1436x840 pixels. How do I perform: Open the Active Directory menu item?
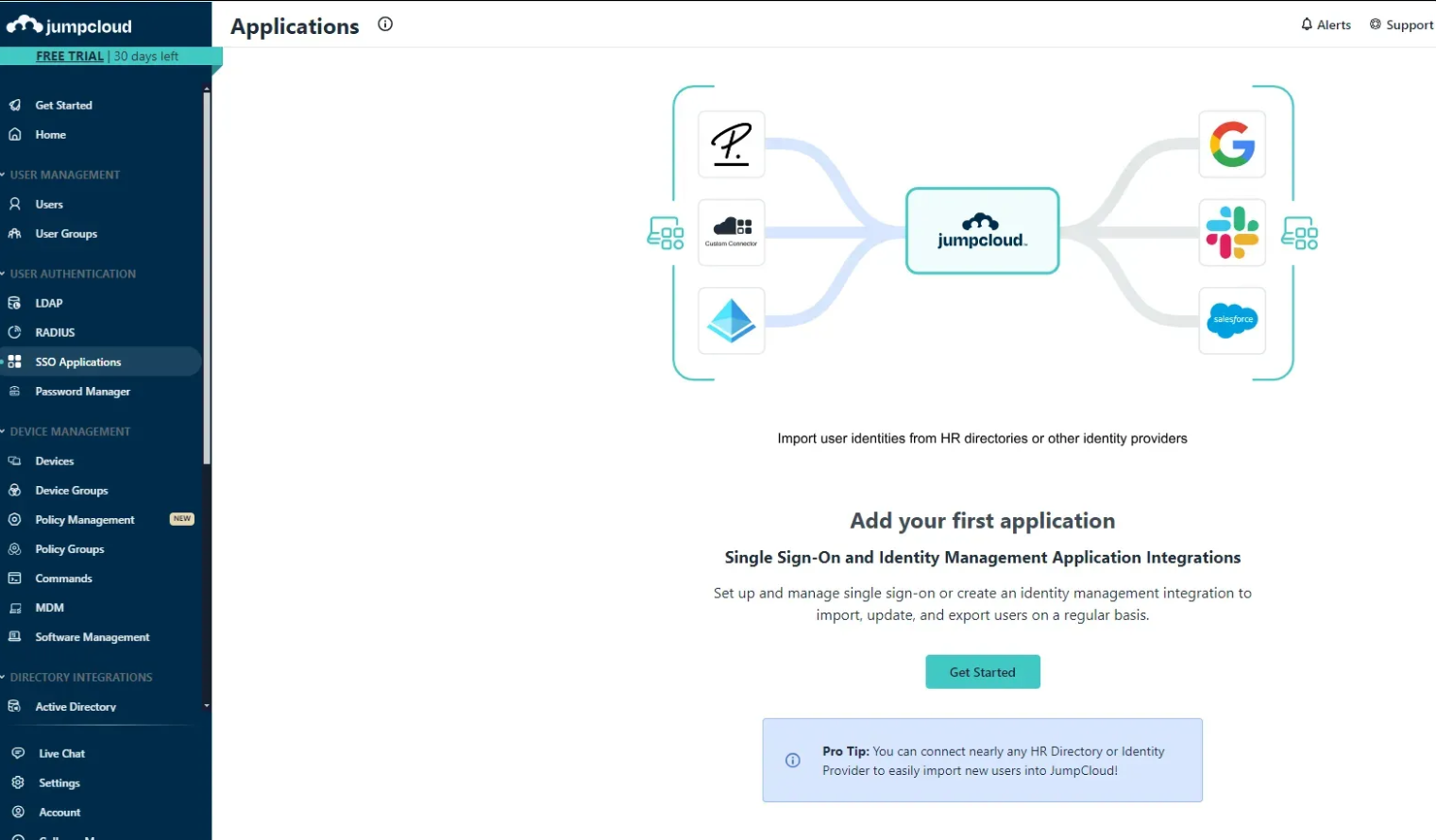(76, 706)
